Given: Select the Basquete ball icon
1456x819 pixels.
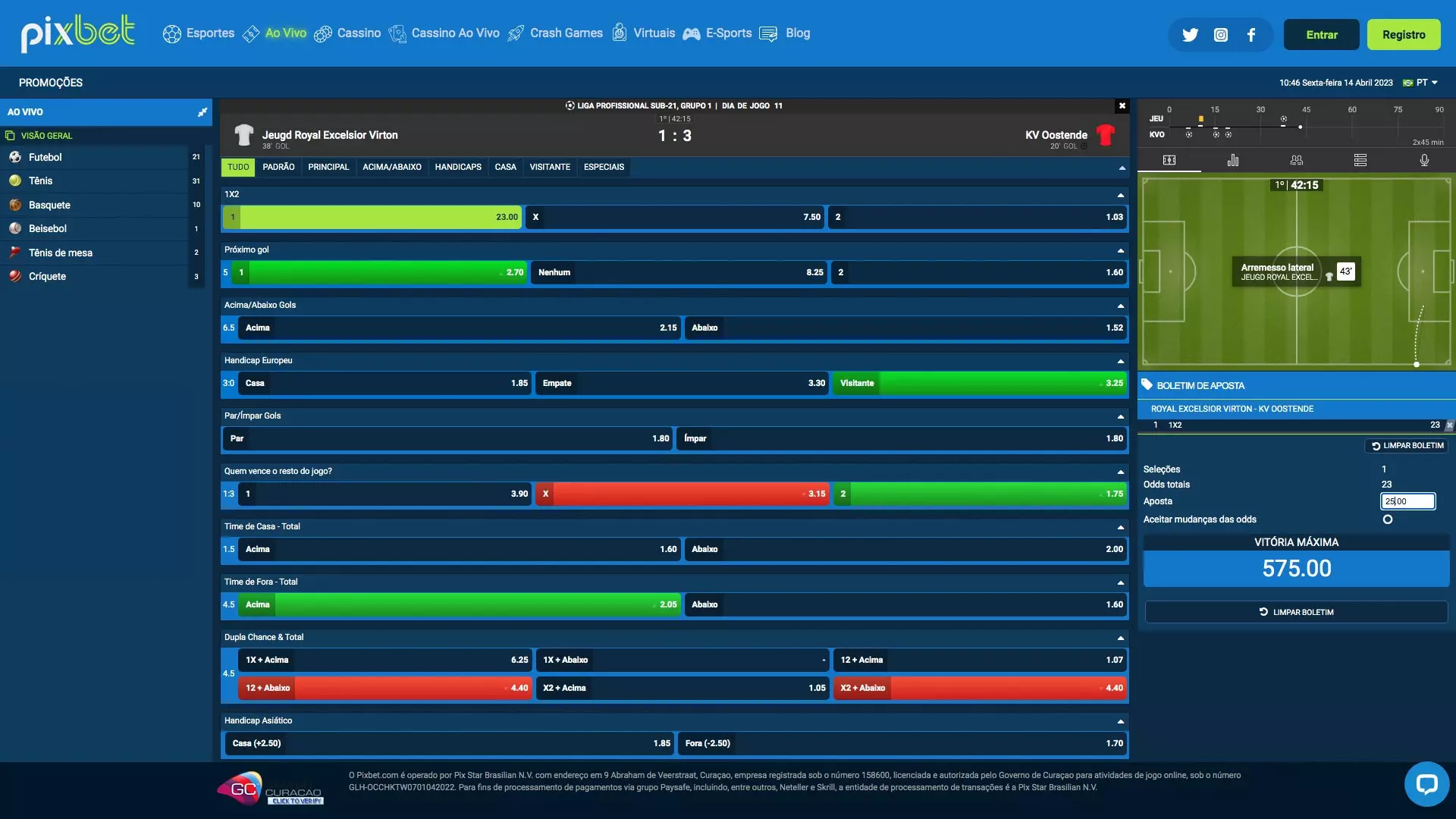Looking at the screenshot, I should pyautogui.click(x=15, y=205).
